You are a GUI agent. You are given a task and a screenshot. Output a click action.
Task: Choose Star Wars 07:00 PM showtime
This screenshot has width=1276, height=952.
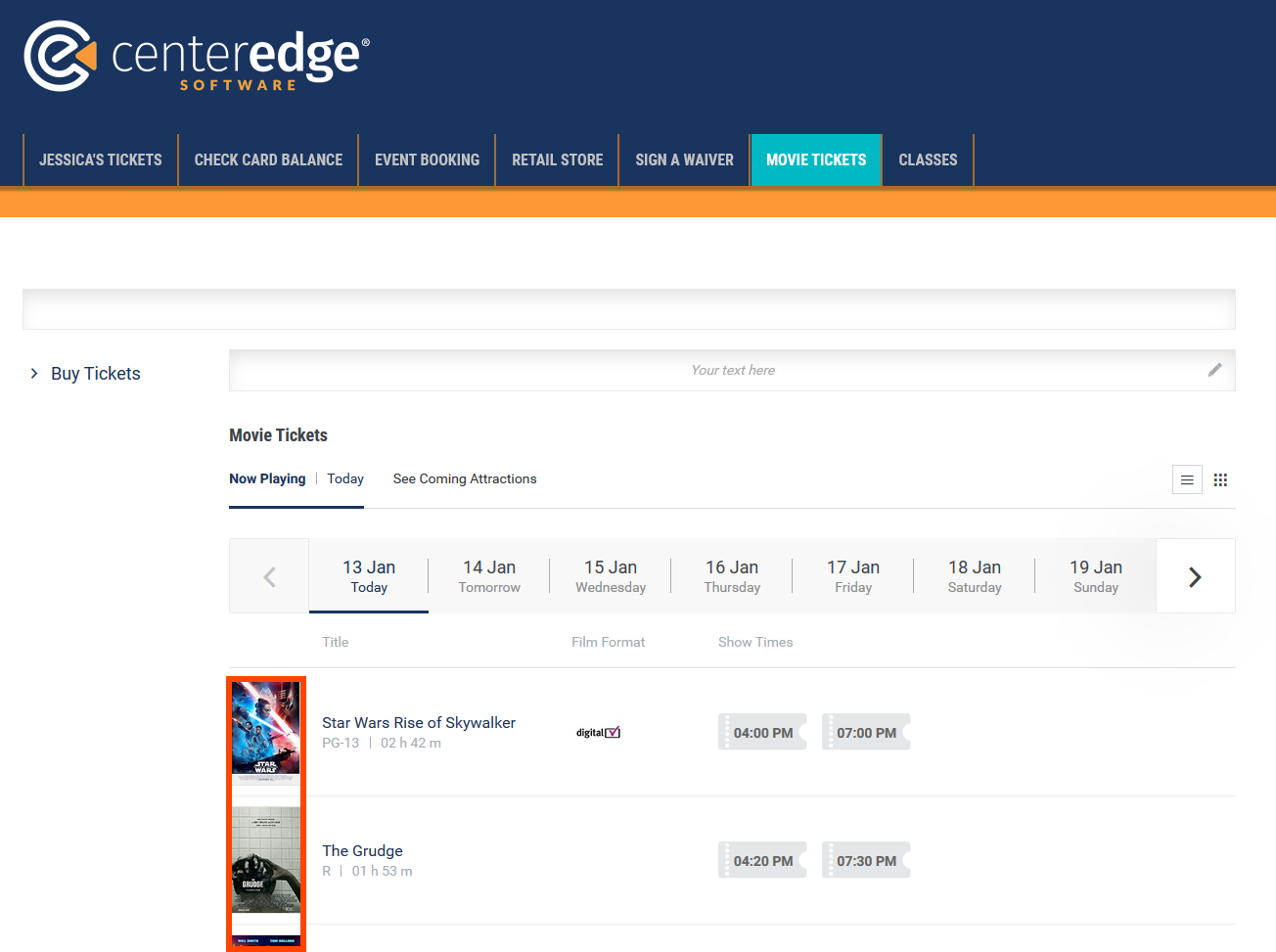[x=866, y=732]
